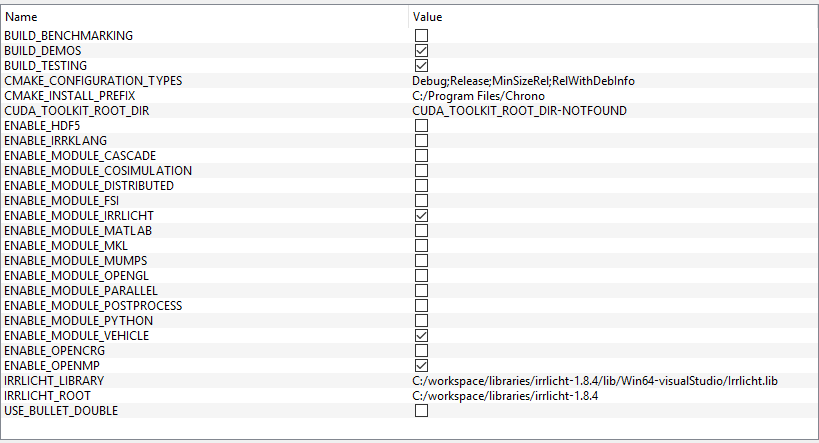Disable the BUILD_TESTING checkbox

pyautogui.click(x=421, y=66)
